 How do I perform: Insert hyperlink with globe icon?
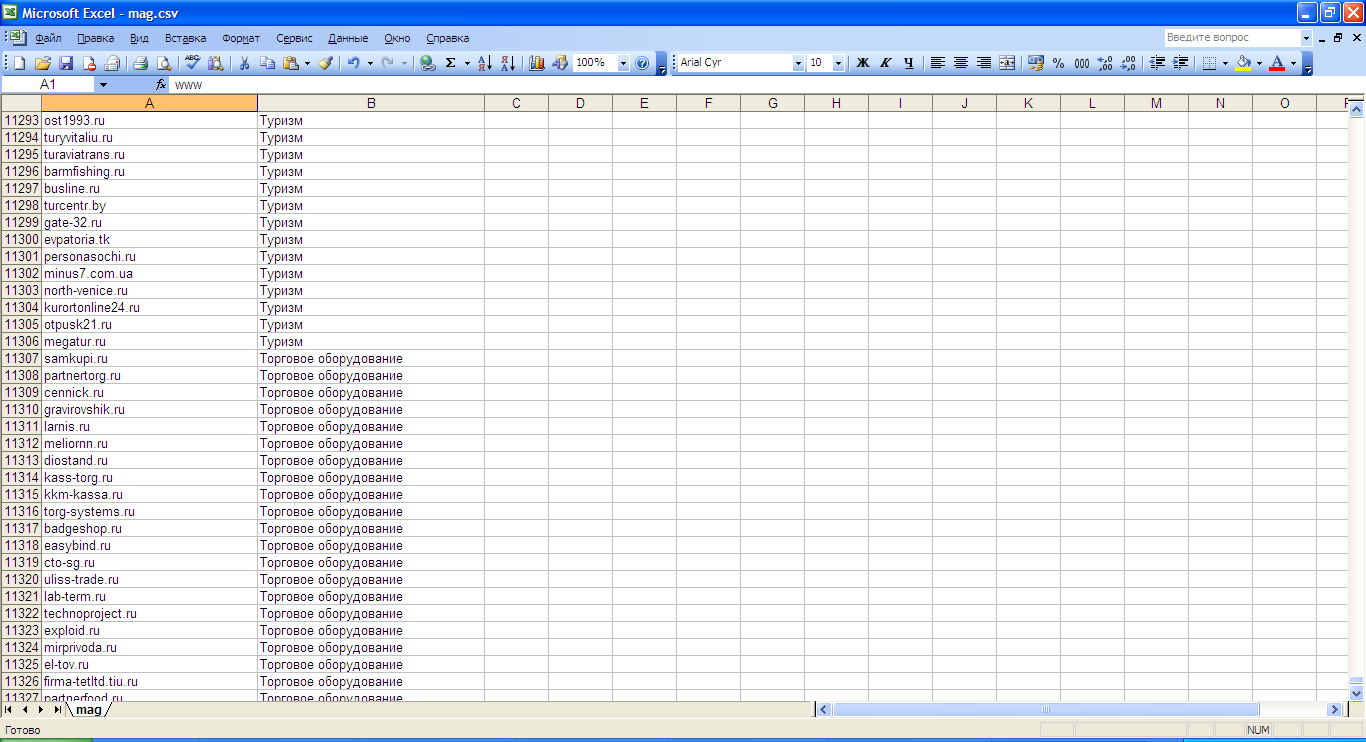[428, 63]
